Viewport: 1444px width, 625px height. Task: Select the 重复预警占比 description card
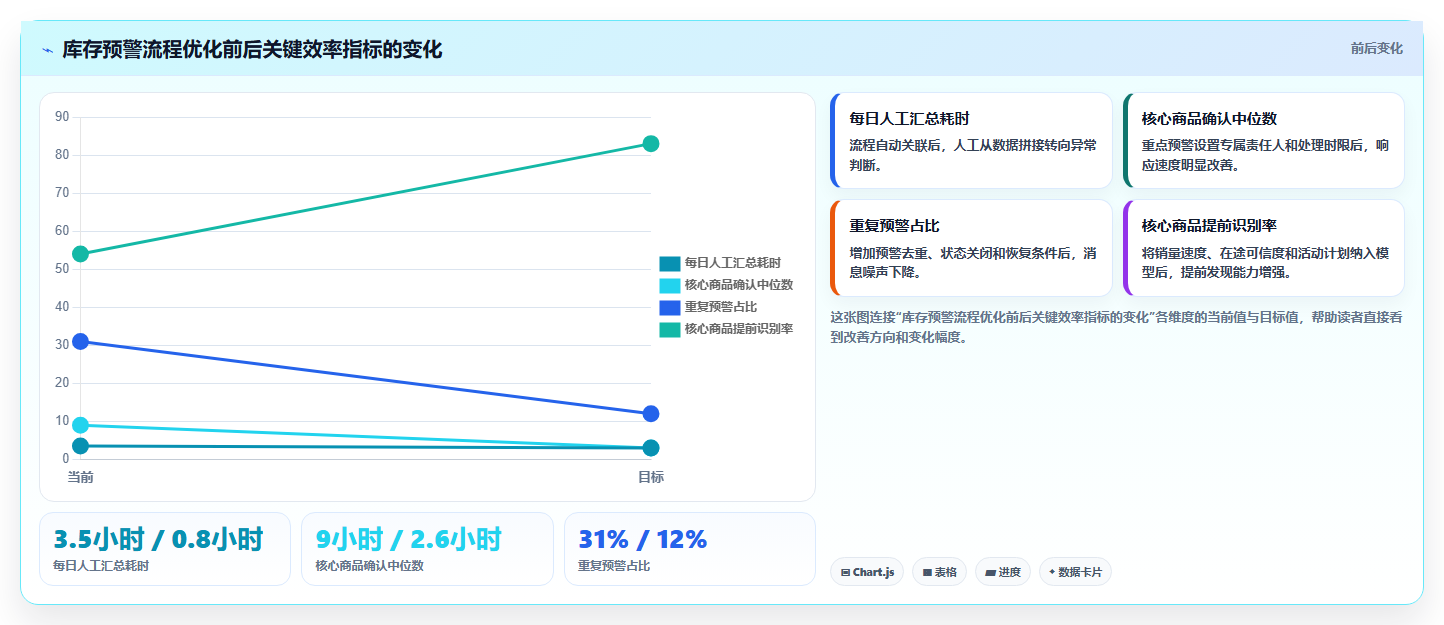coord(971,248)
